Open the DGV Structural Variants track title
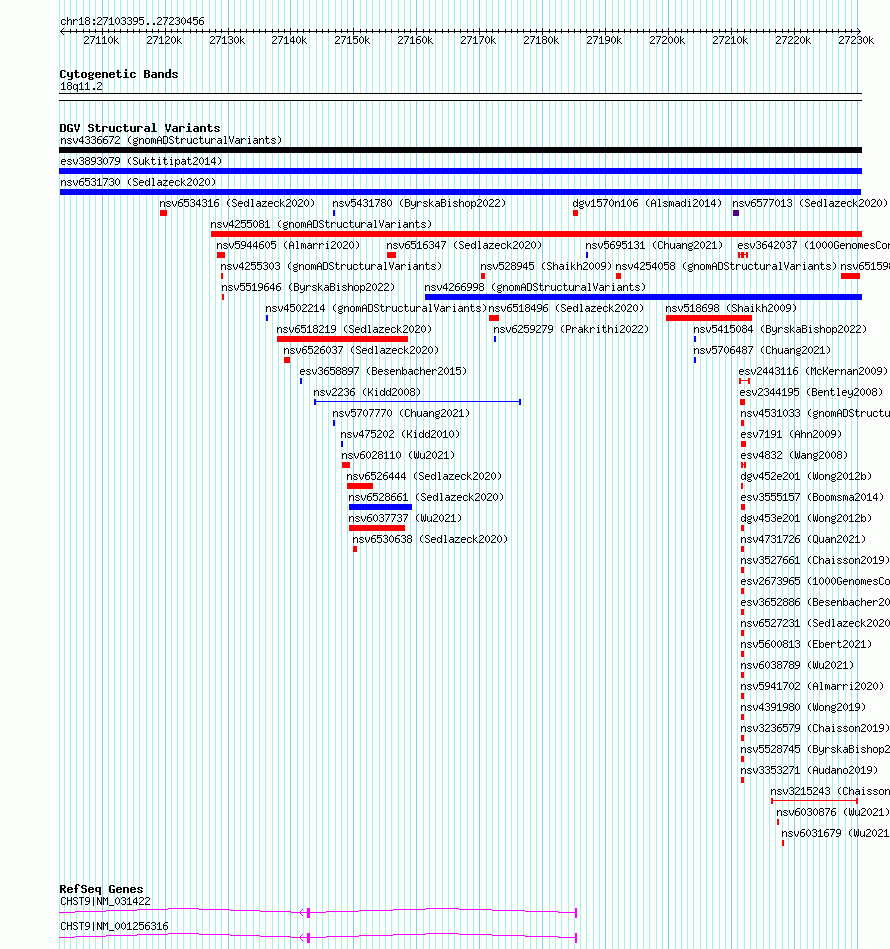890x949 pixels. [140, 128]
